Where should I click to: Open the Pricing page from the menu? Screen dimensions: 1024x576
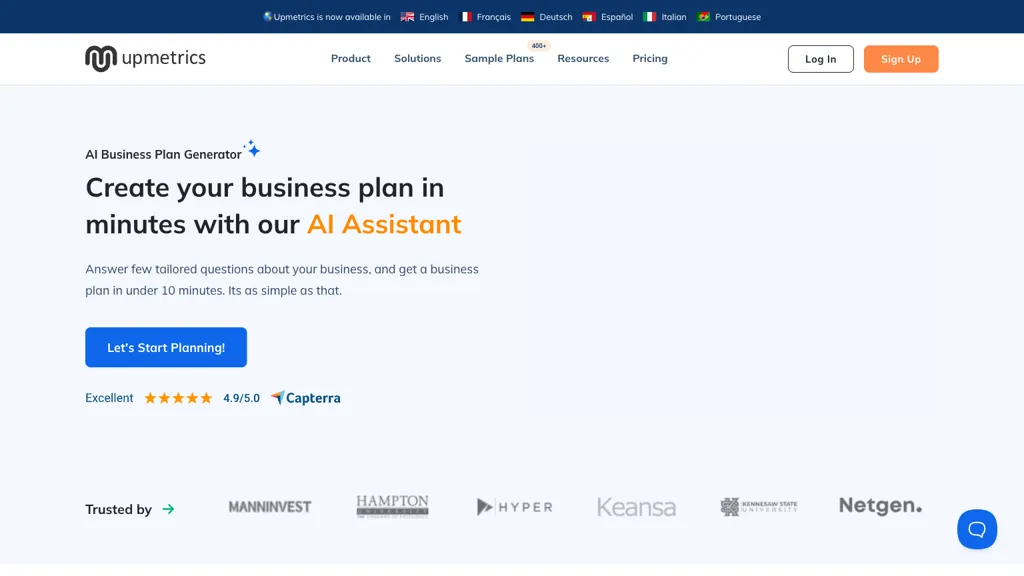(x=649, y=58)
